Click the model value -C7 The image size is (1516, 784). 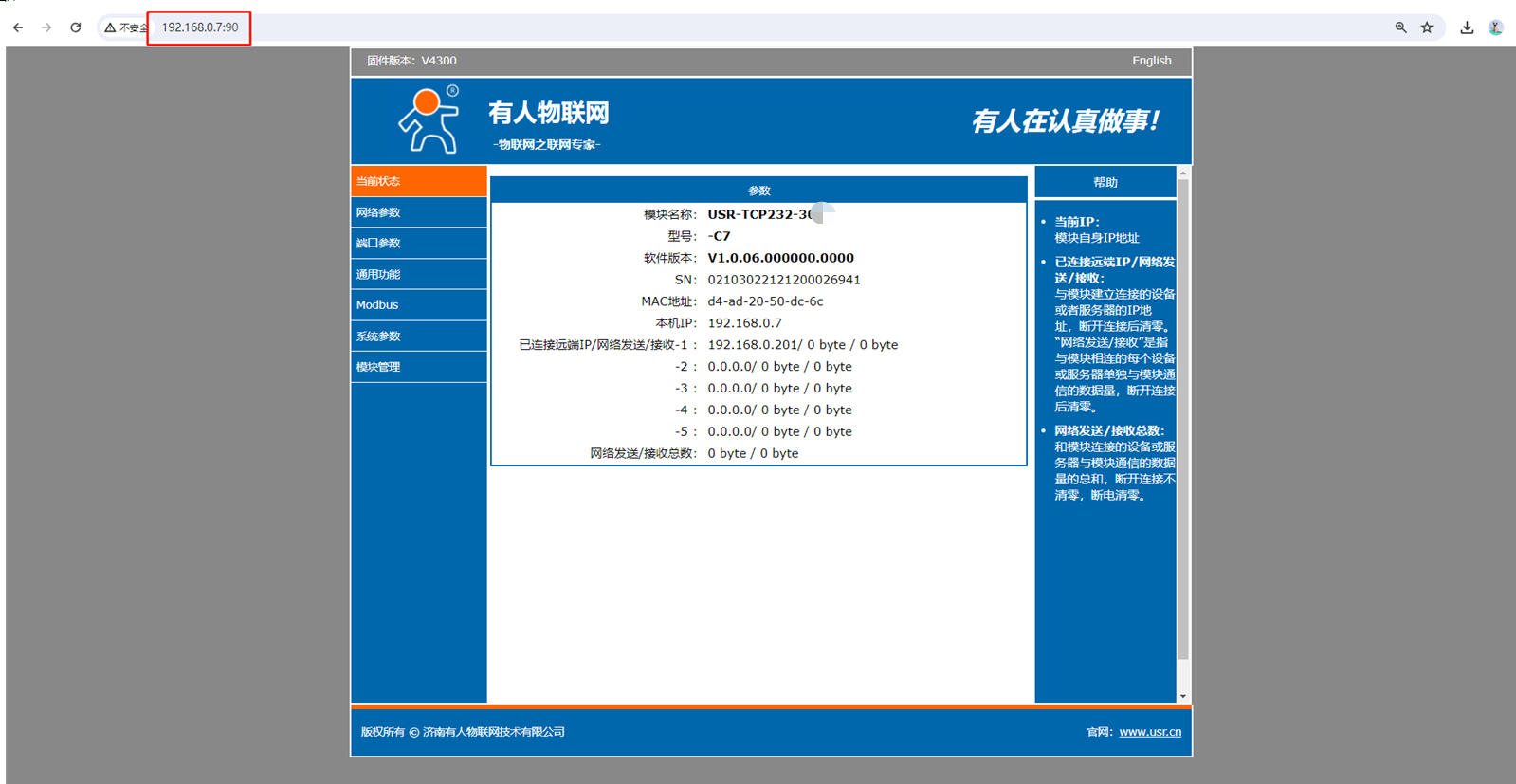pos(719,236)
